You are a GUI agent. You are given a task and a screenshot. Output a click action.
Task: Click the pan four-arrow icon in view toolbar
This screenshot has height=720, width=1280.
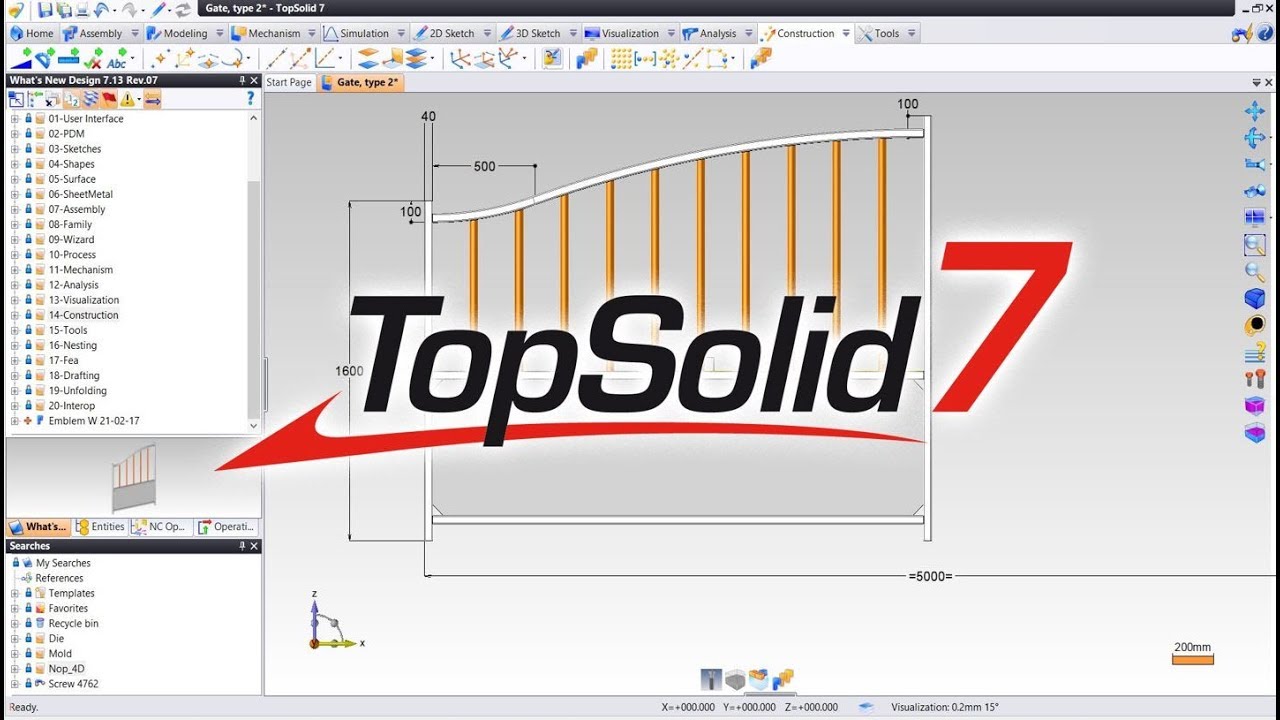click(1254, 111)
